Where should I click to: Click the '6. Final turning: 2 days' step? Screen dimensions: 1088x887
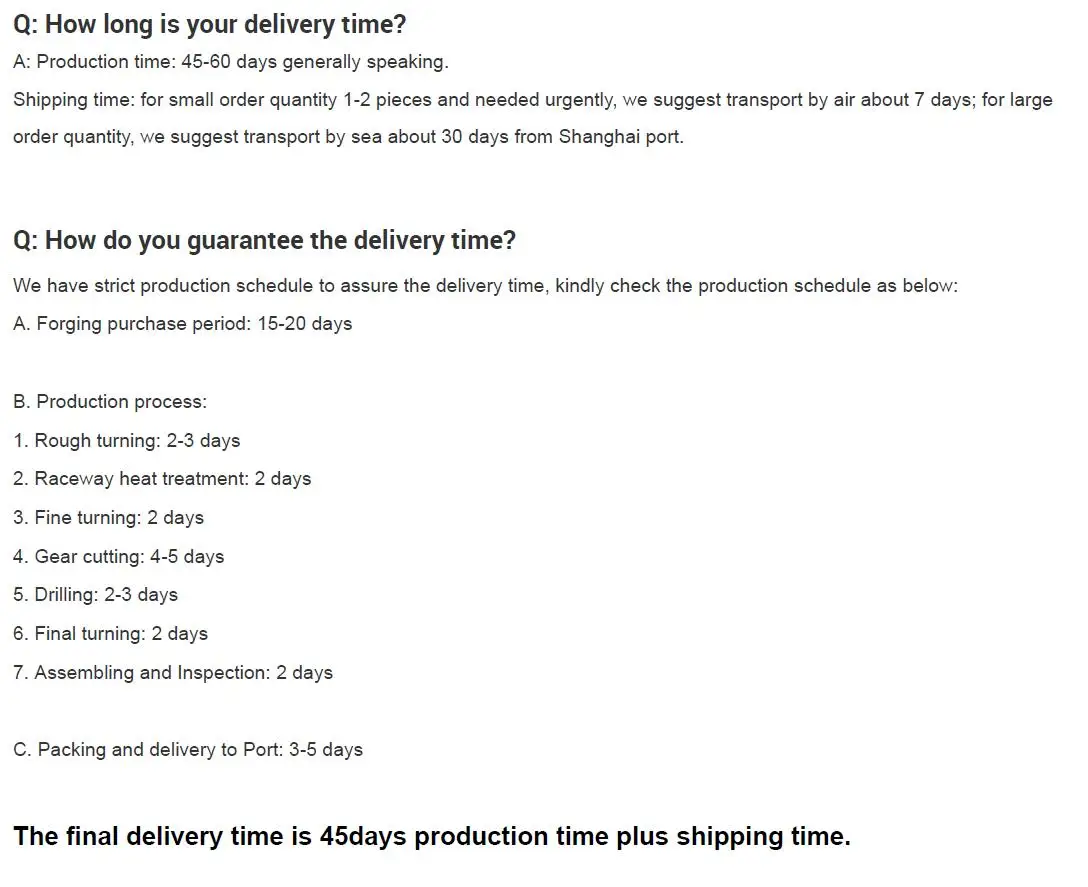pyautogui.click(x=110, y=634)
